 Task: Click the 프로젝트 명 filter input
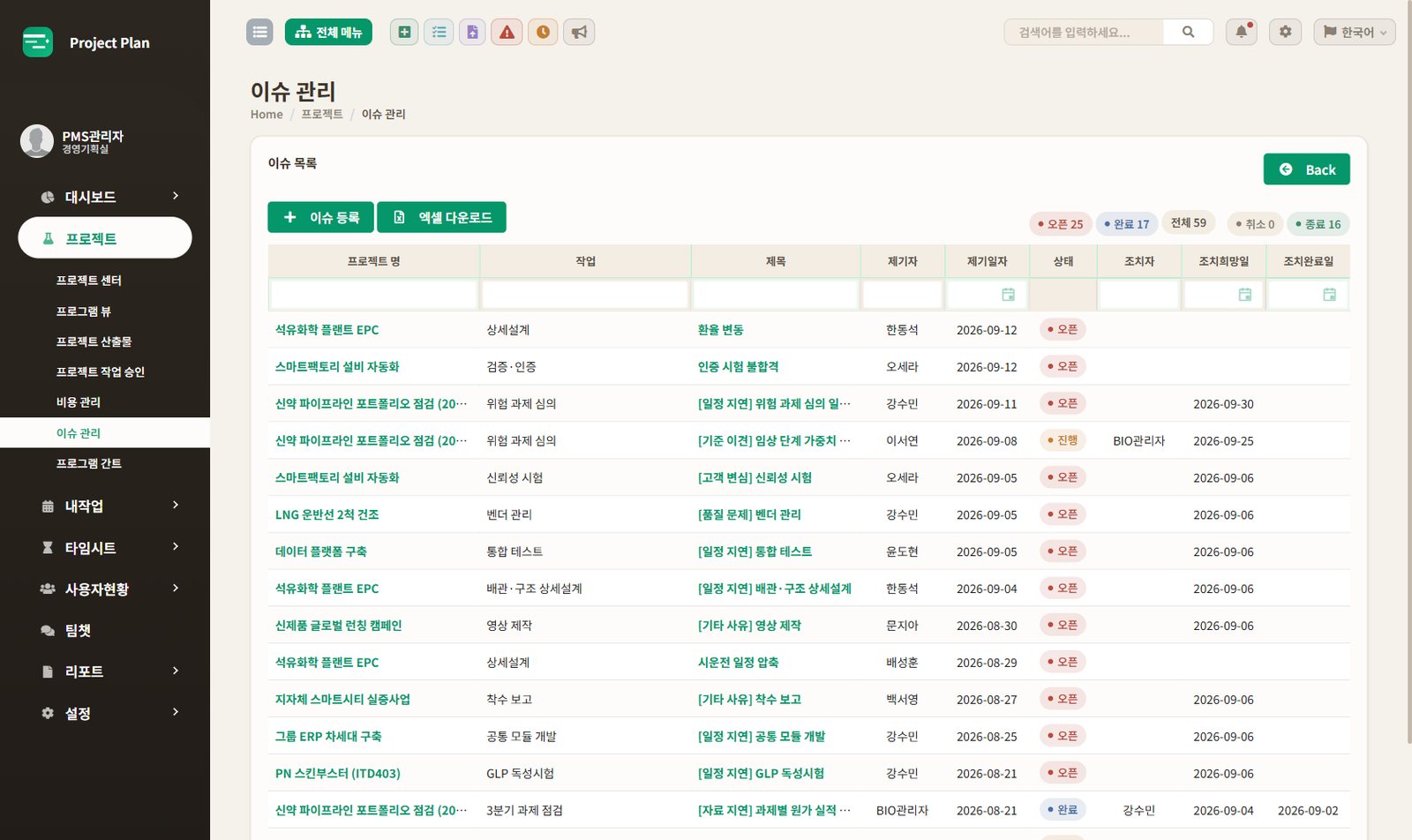[x=374, y=295]
